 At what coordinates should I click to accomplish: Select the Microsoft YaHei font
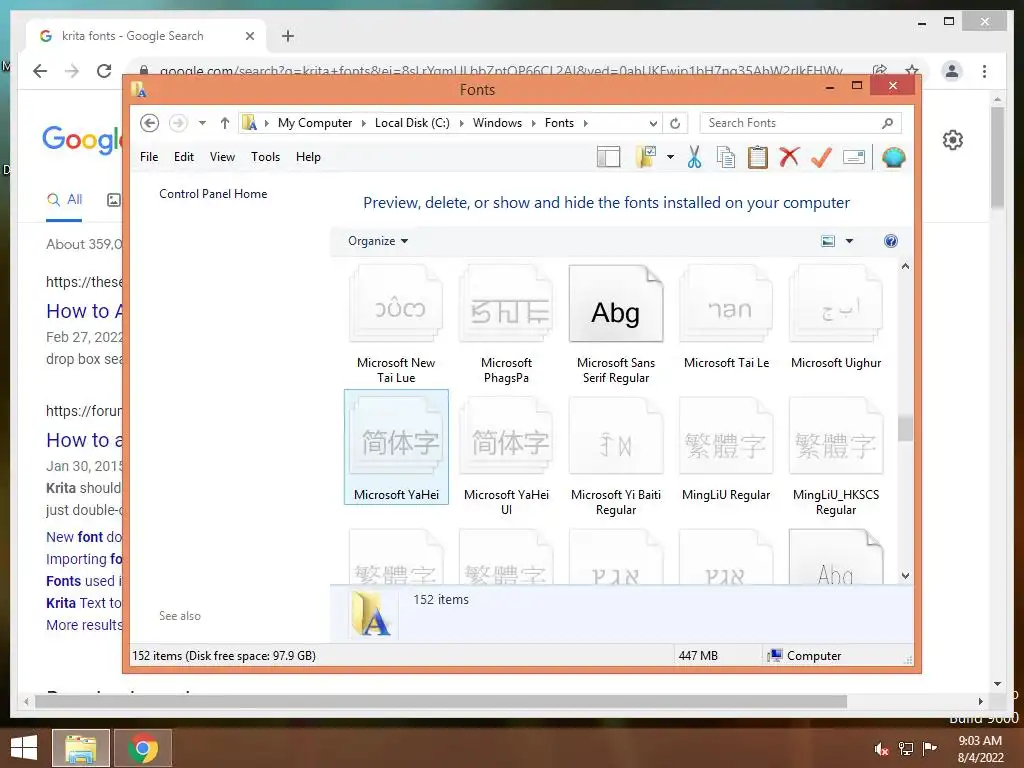click(x=396, y=447)
